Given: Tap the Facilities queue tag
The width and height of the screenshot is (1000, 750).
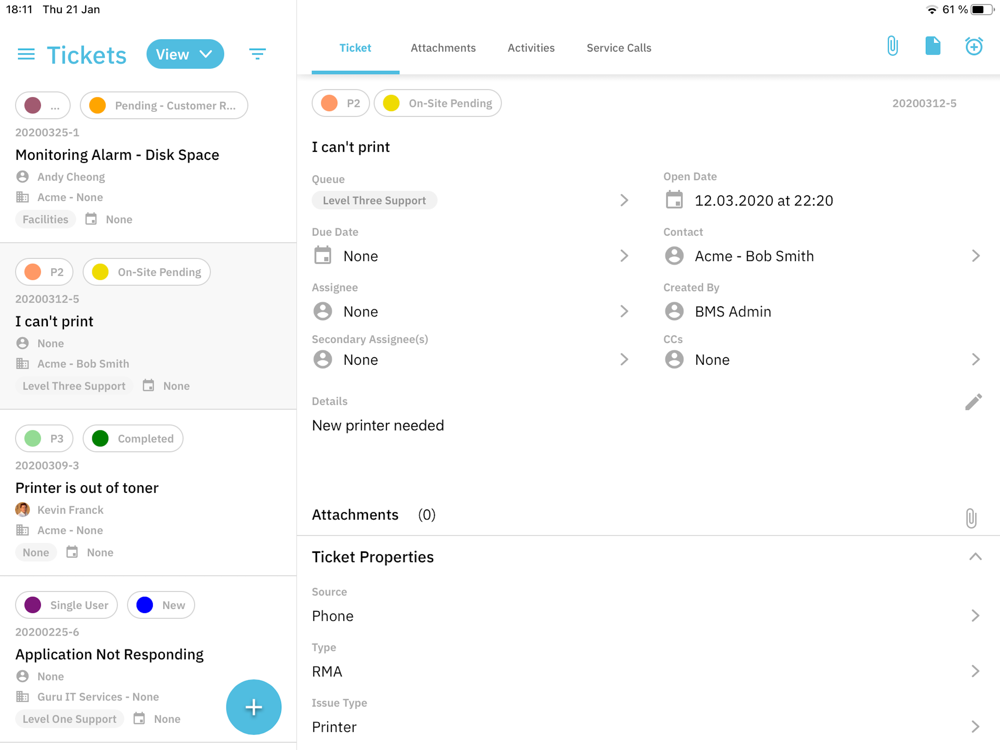Looking at the screenshot, I should (45, 219).
